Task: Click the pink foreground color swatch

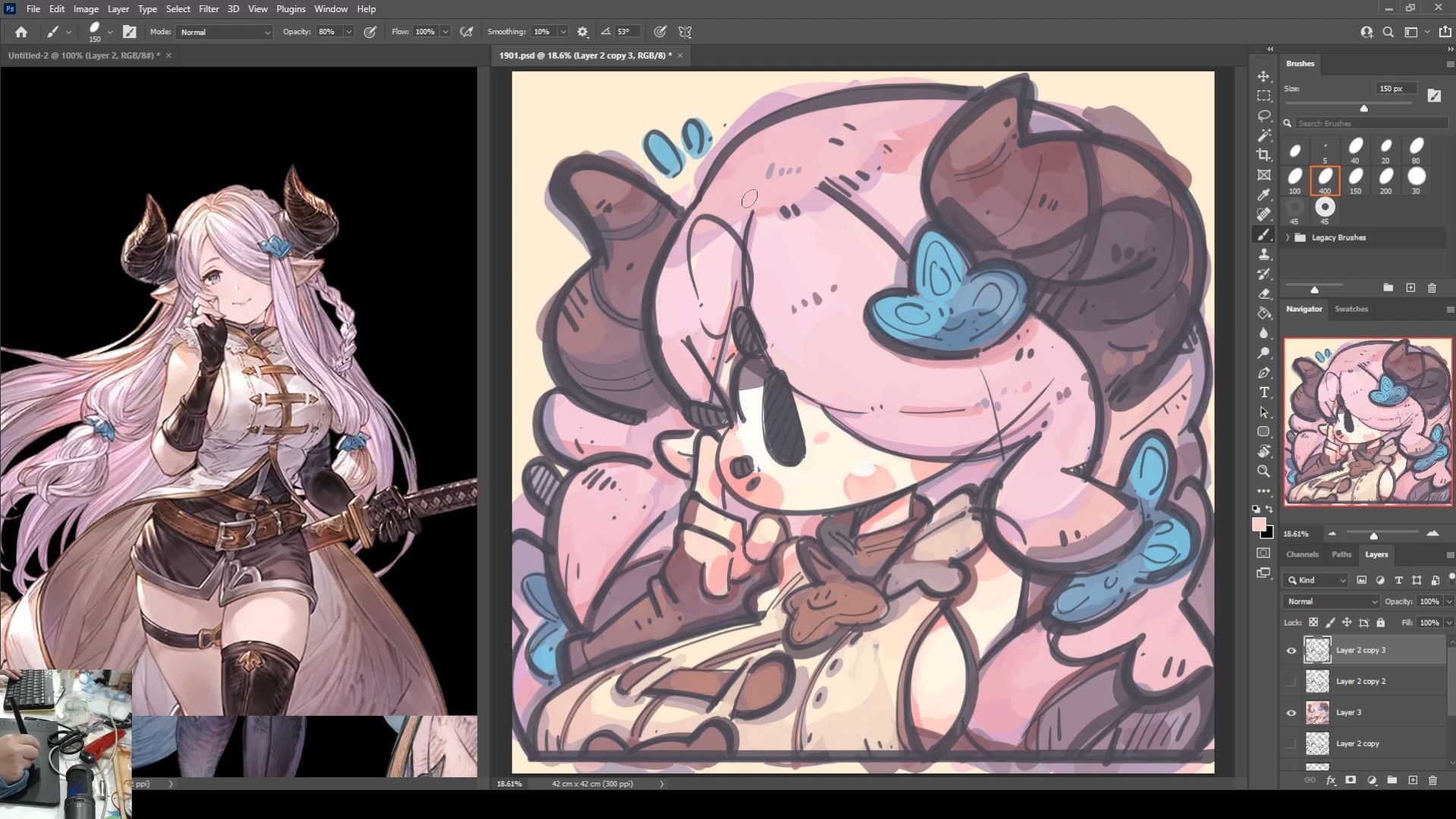Action: (x=1259, y=525)
